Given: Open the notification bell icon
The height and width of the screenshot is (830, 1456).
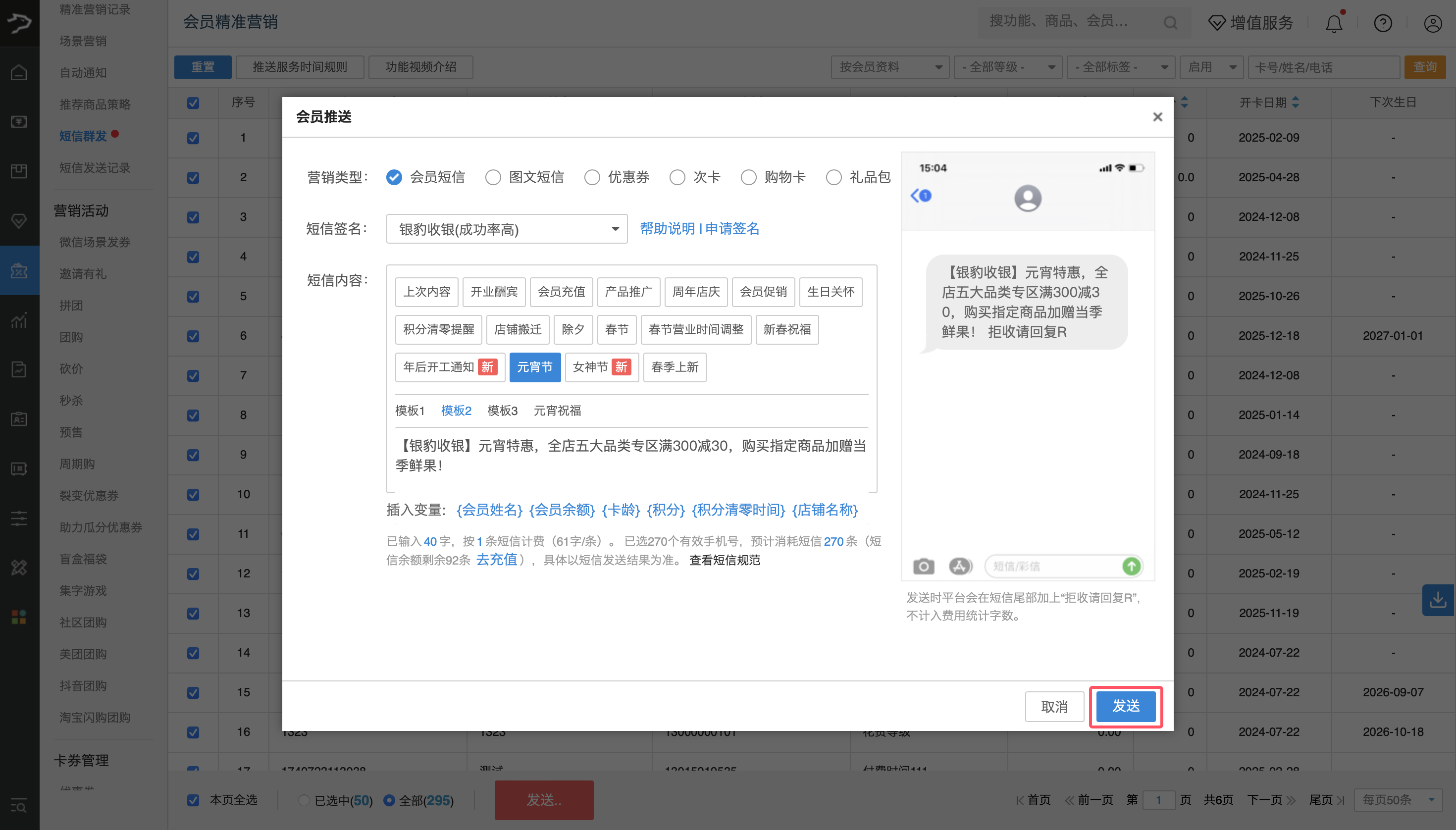Looking at the screenshot, I should click(x=1334, y=23).
